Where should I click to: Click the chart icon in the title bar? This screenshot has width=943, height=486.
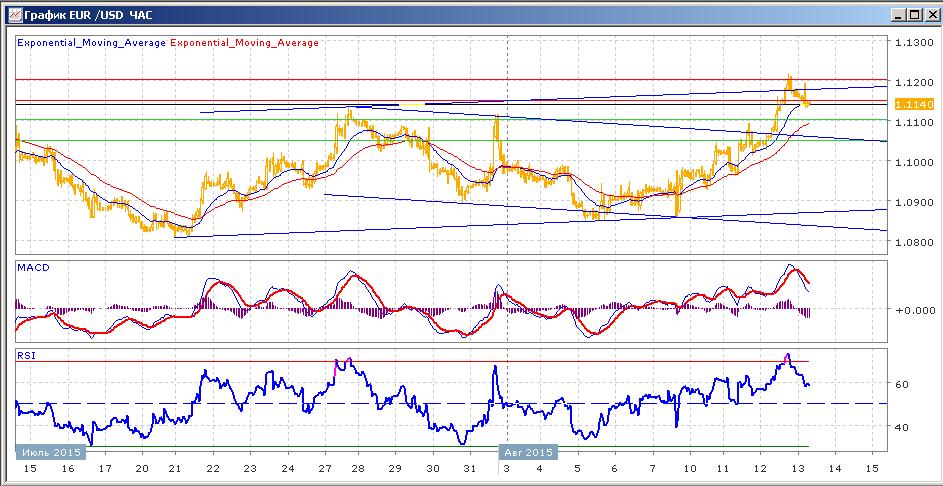point(13,14)
